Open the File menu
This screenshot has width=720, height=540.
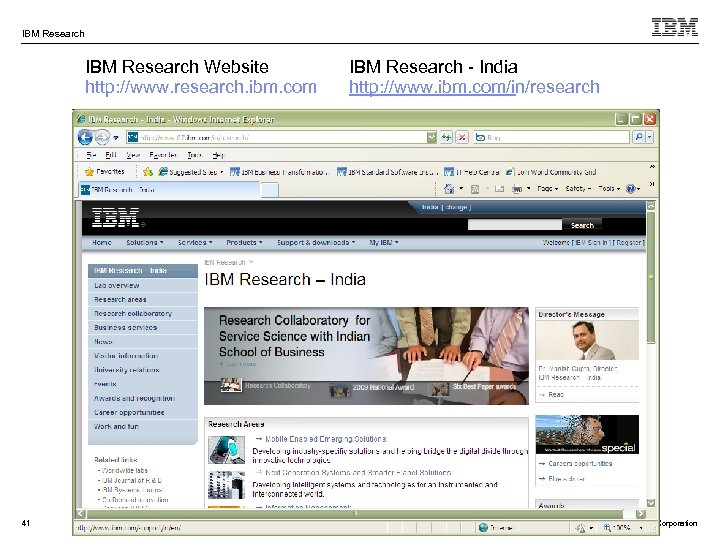click(91, 155)
